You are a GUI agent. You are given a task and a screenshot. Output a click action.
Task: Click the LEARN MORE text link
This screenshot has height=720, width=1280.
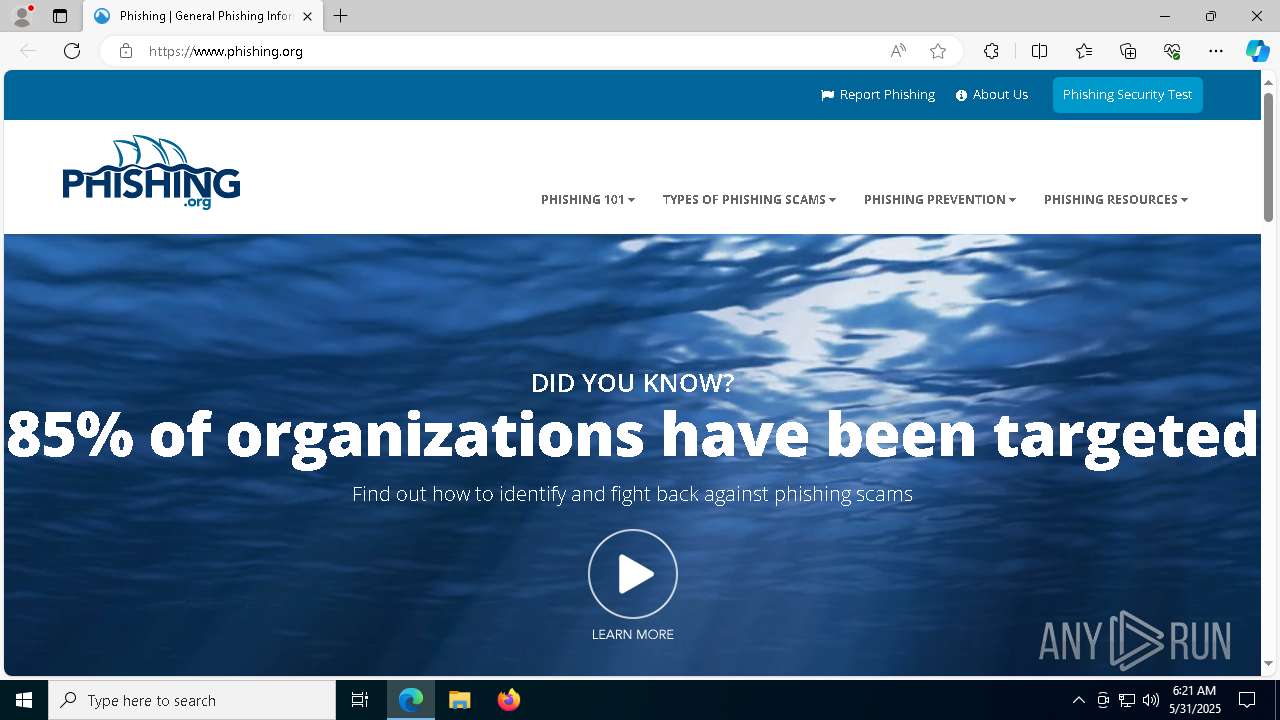633,634
